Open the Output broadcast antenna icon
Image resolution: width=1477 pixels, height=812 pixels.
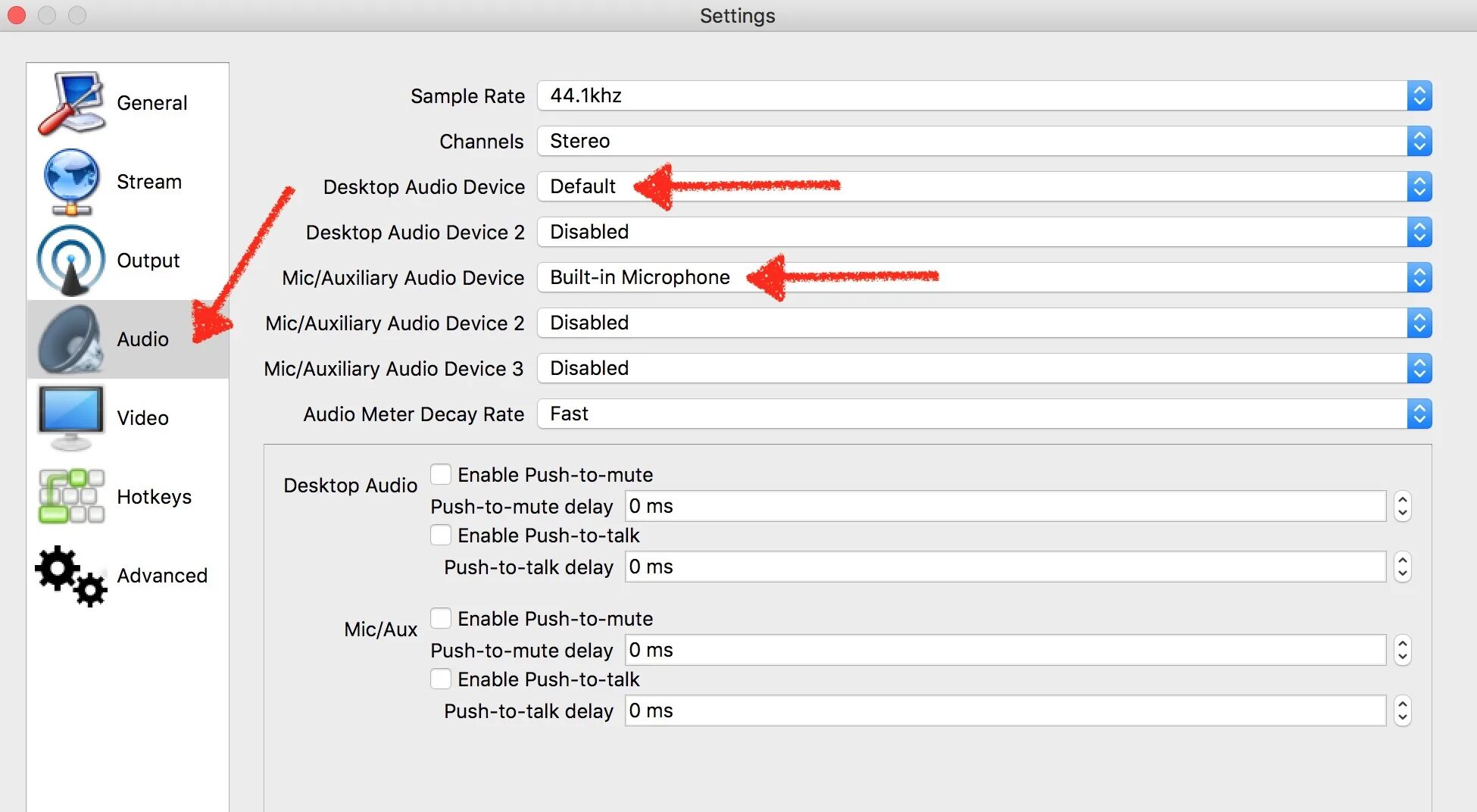(71, 261)
